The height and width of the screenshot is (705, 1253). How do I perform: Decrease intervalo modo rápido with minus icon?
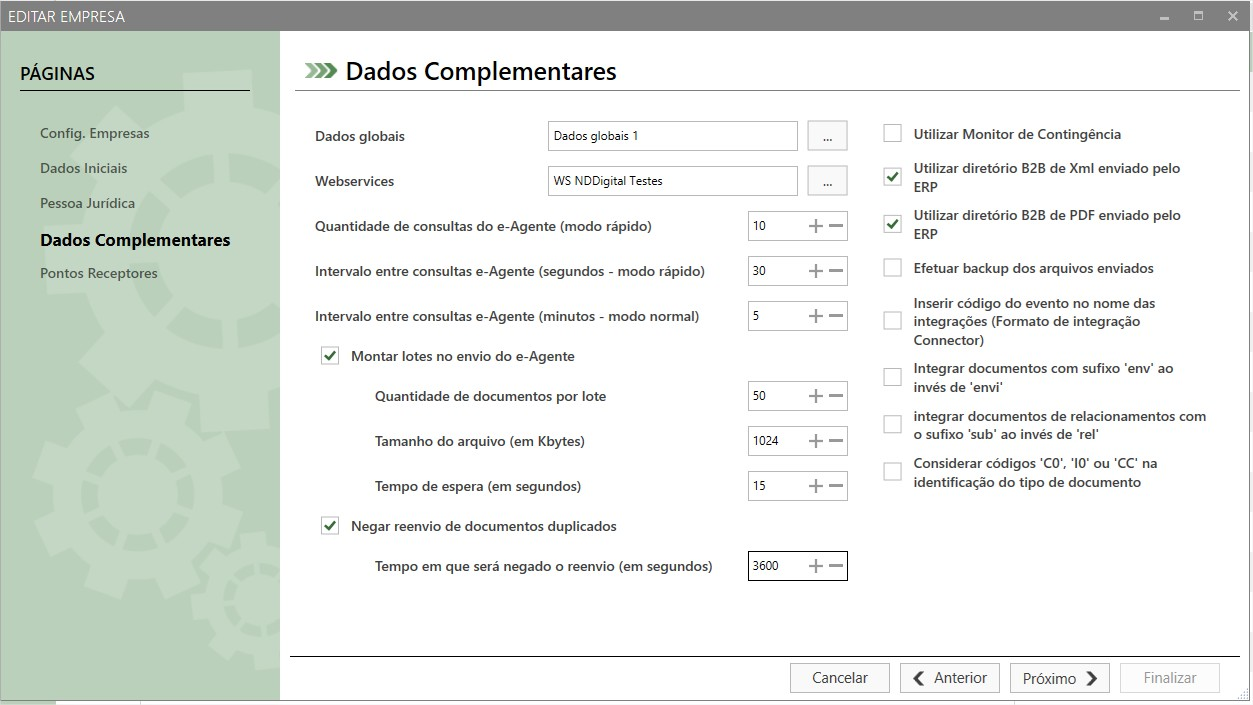[x=837, y=271]
